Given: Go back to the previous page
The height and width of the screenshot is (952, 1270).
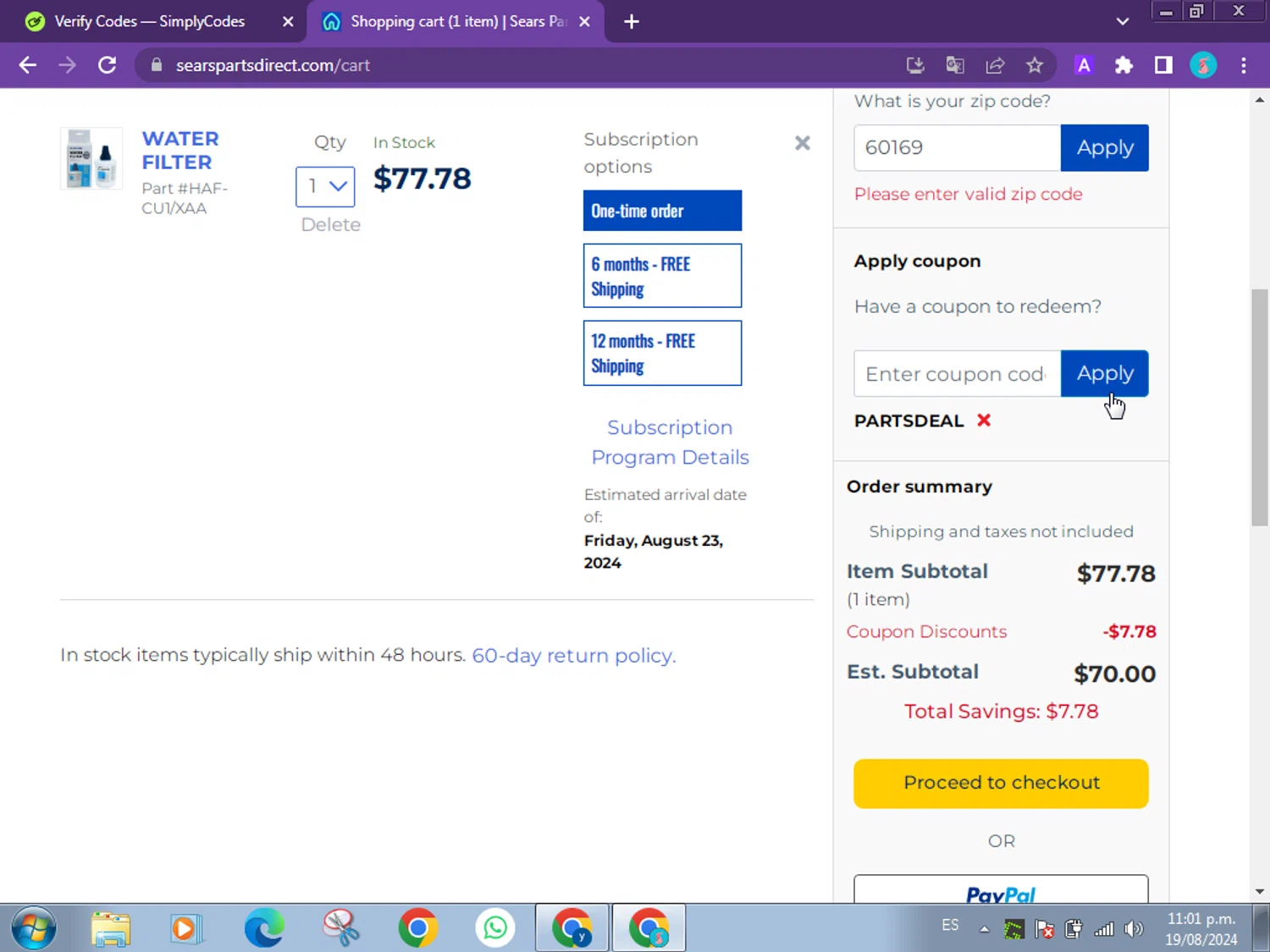Looking at the screenshot, I should [x=27, y=65].
